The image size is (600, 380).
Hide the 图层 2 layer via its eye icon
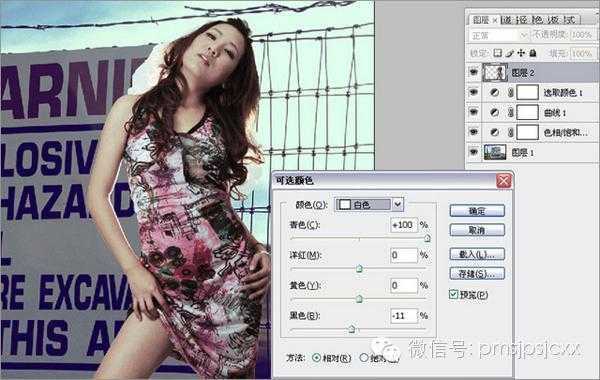(x=474, y=72)
